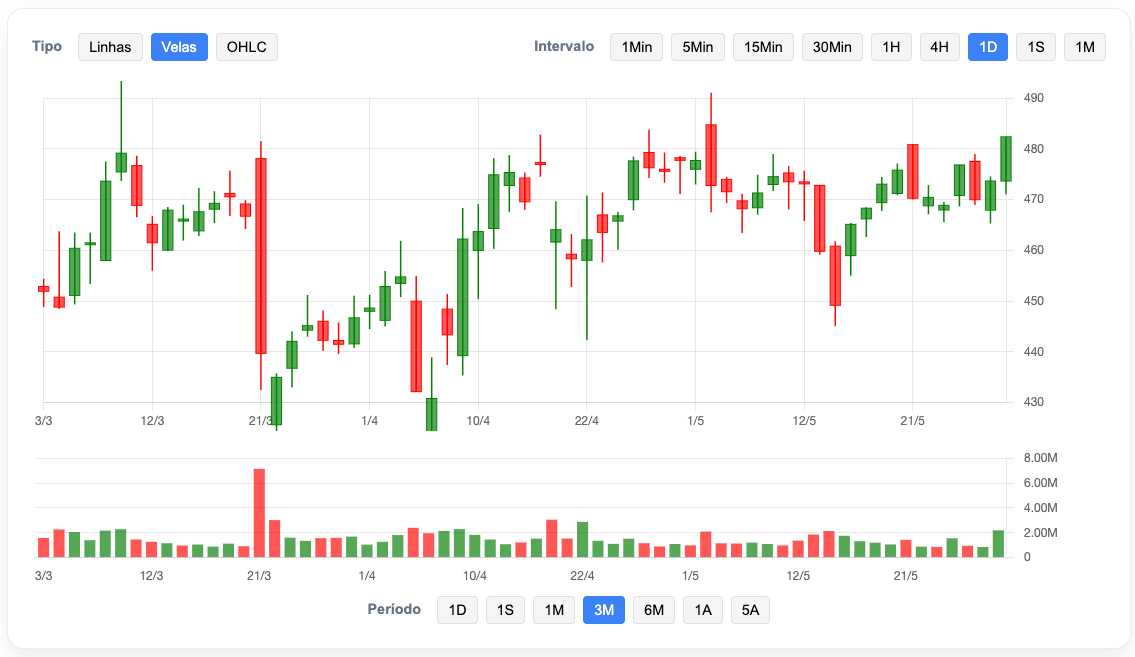Set Período to 1D
The image size is (1135, 657).
457,610
